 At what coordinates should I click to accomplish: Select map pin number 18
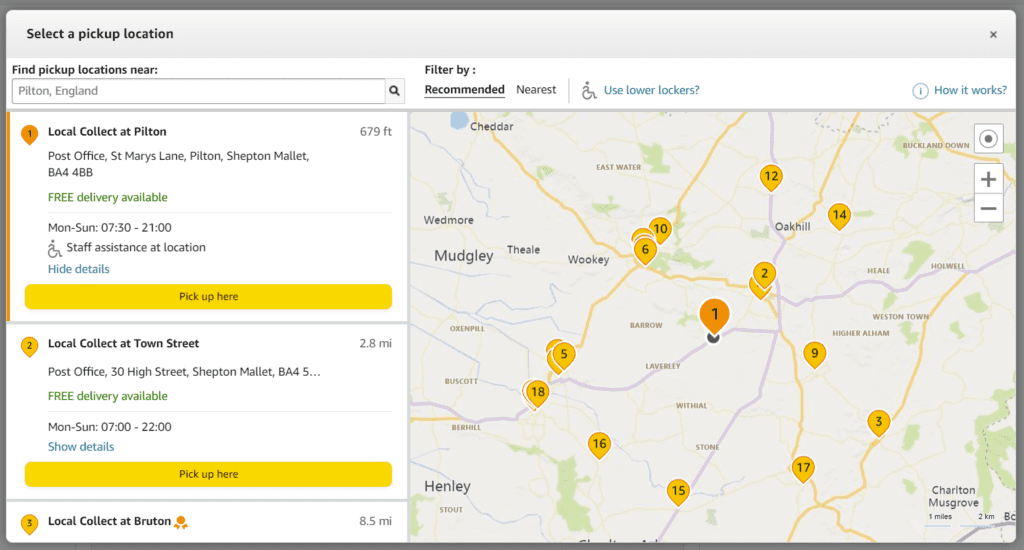point(537,393)
